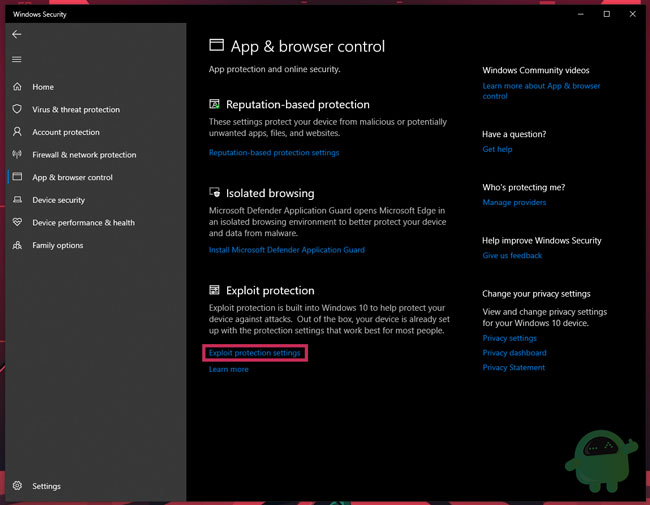This screenshot has width=650, height=505.
Task: Click the page title window icon
Action: (x=216, y=45)
